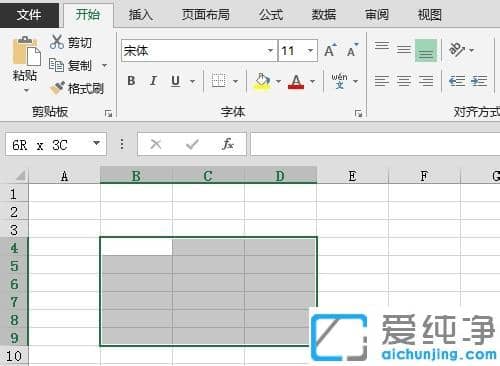Open the borders dropdown arrow
Screen dimensions: 500x366
tap(235, 81)
